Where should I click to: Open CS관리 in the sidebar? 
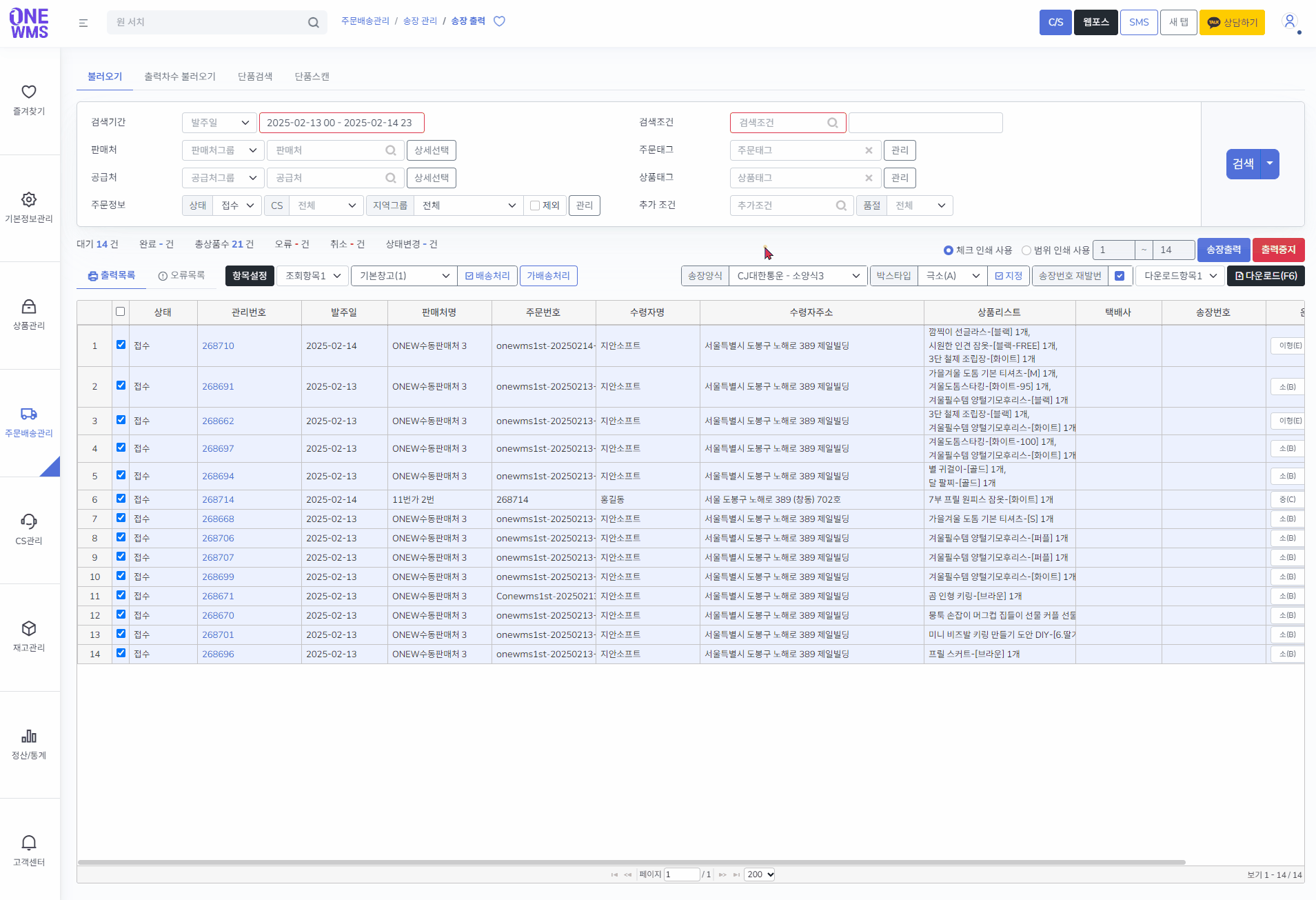pyautogui.click(x=29, y=530)
